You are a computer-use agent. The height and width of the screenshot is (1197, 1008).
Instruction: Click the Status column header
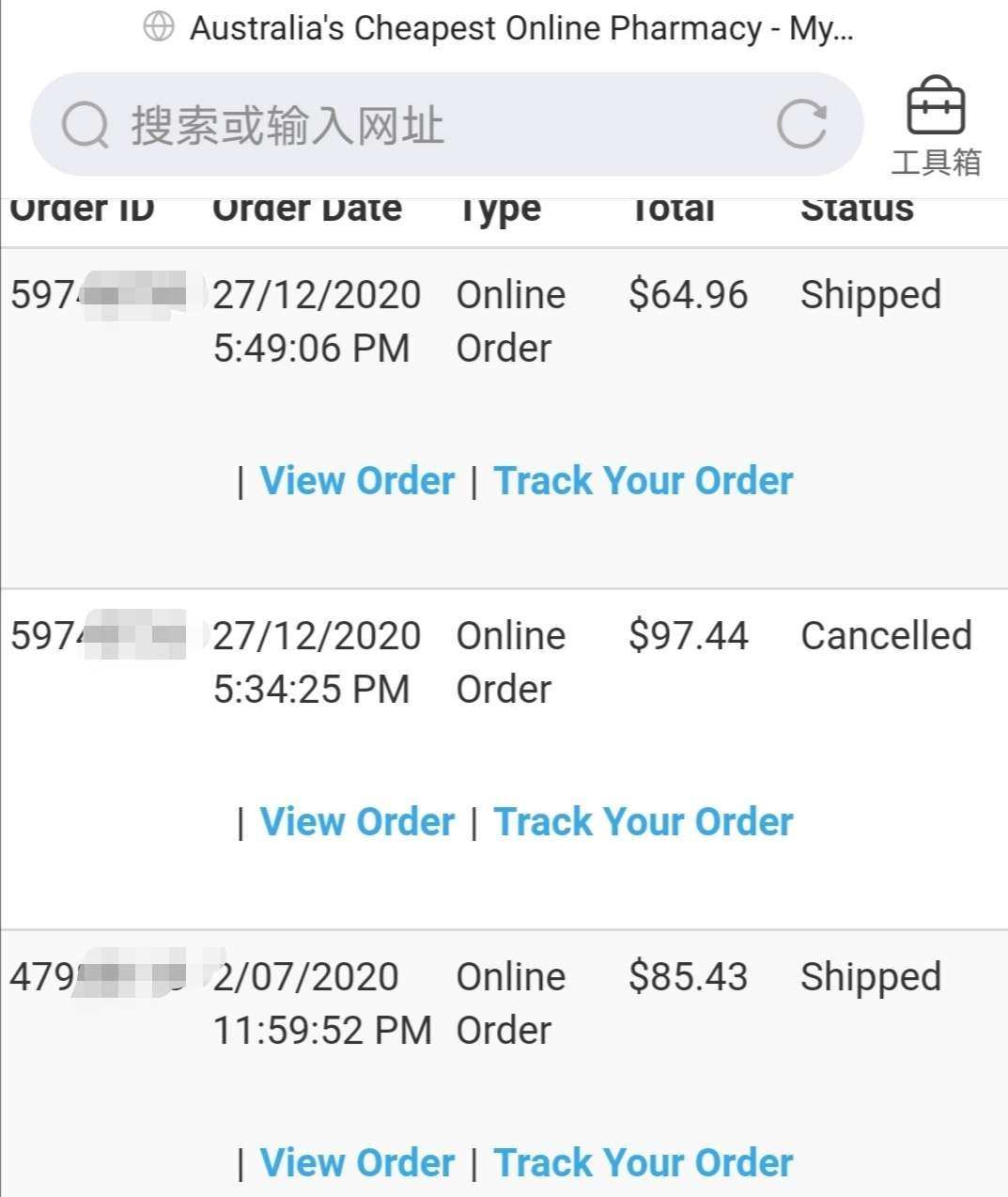pos(857,209)
